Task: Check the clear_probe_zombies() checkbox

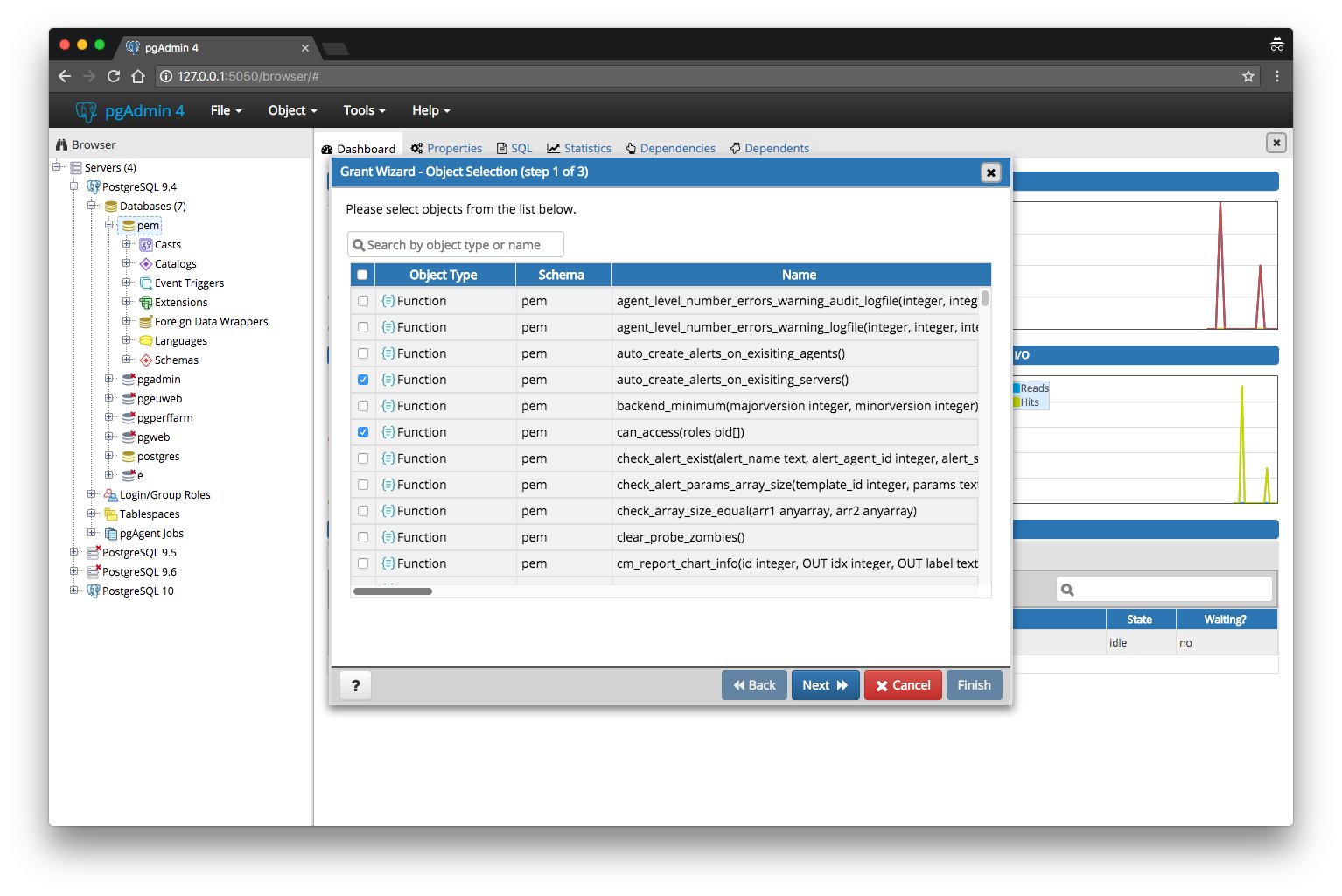Action: click(363, 537)
